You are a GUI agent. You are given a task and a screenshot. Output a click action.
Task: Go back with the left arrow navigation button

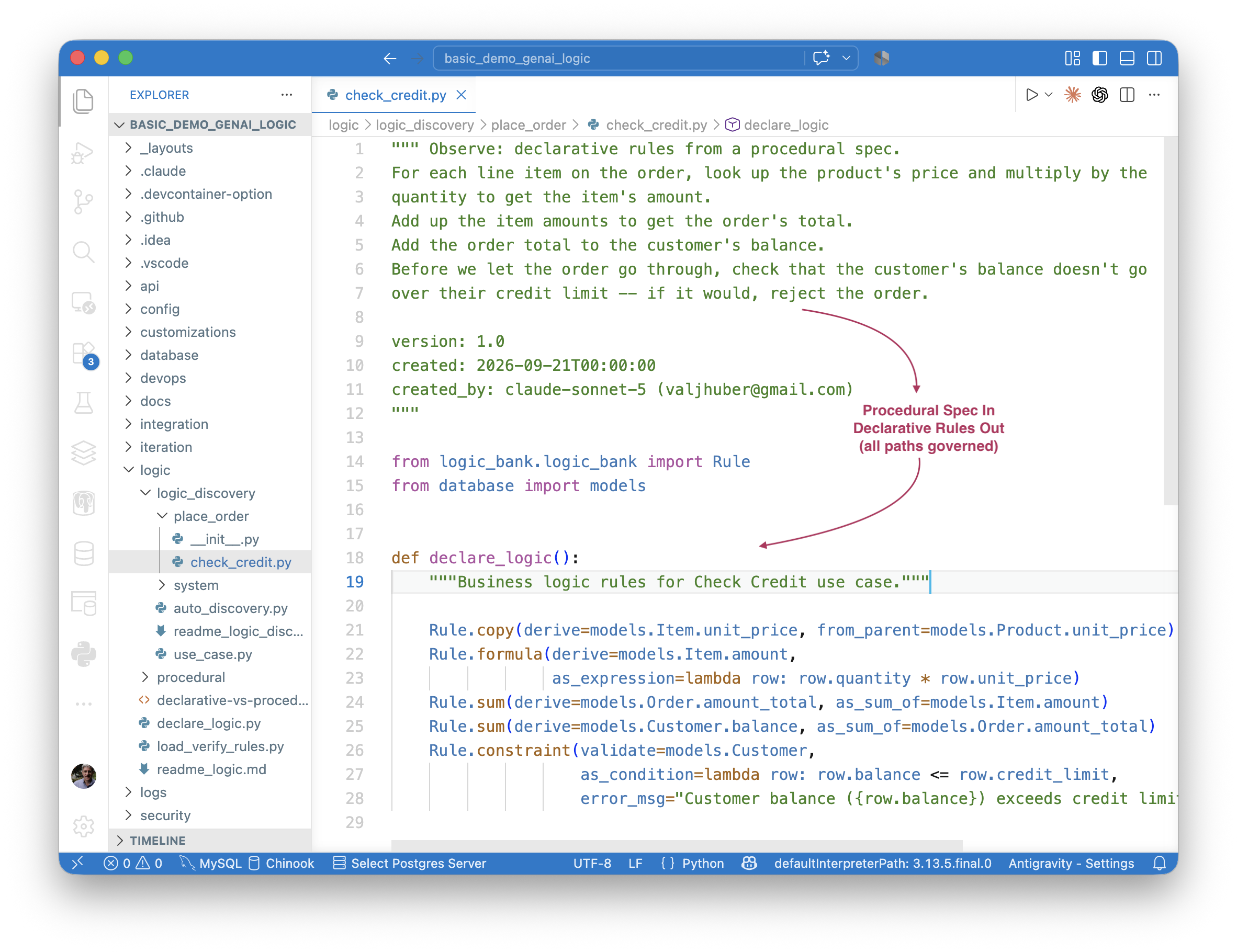390,59
